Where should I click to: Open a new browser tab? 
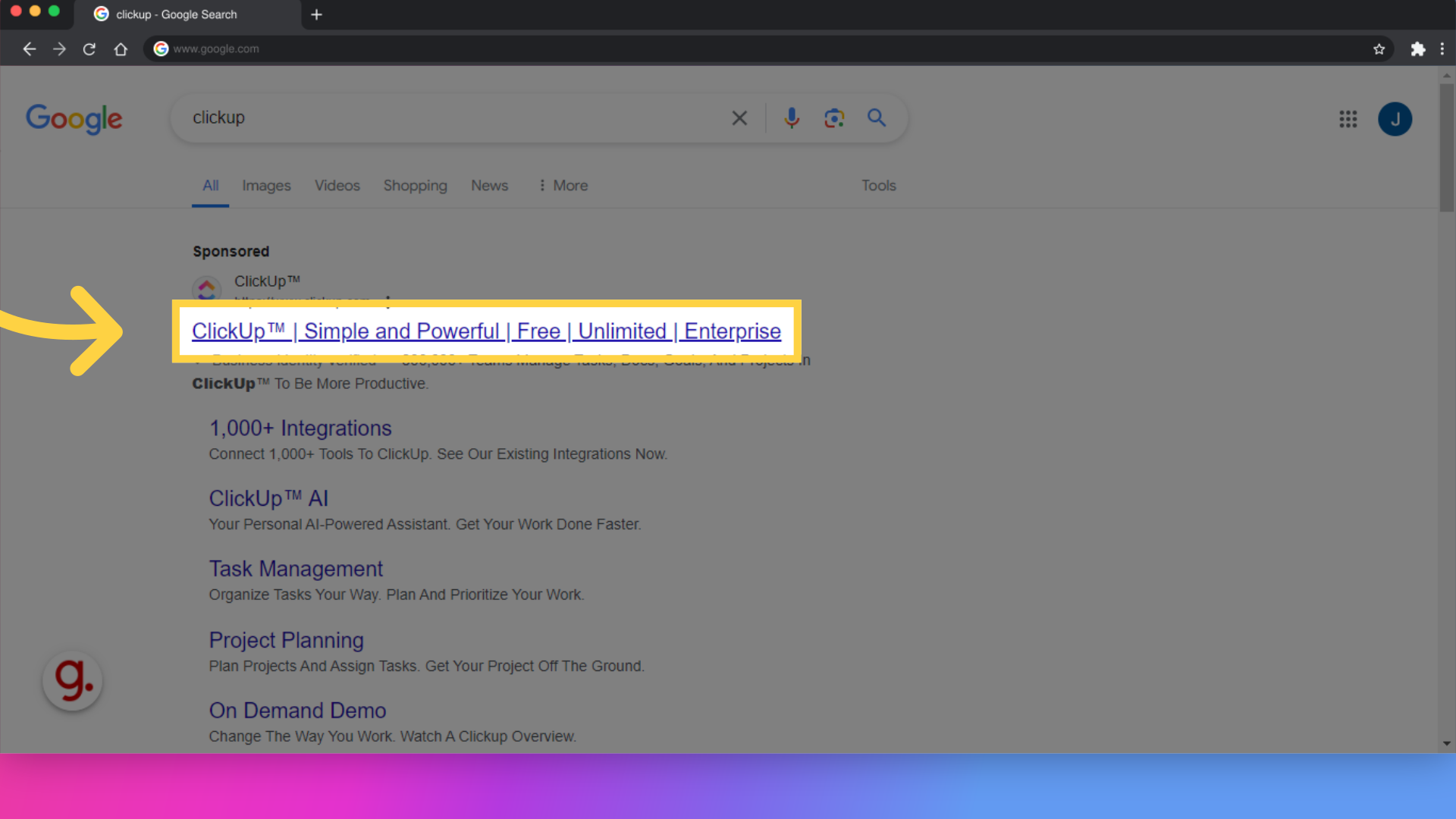(317, 14)
